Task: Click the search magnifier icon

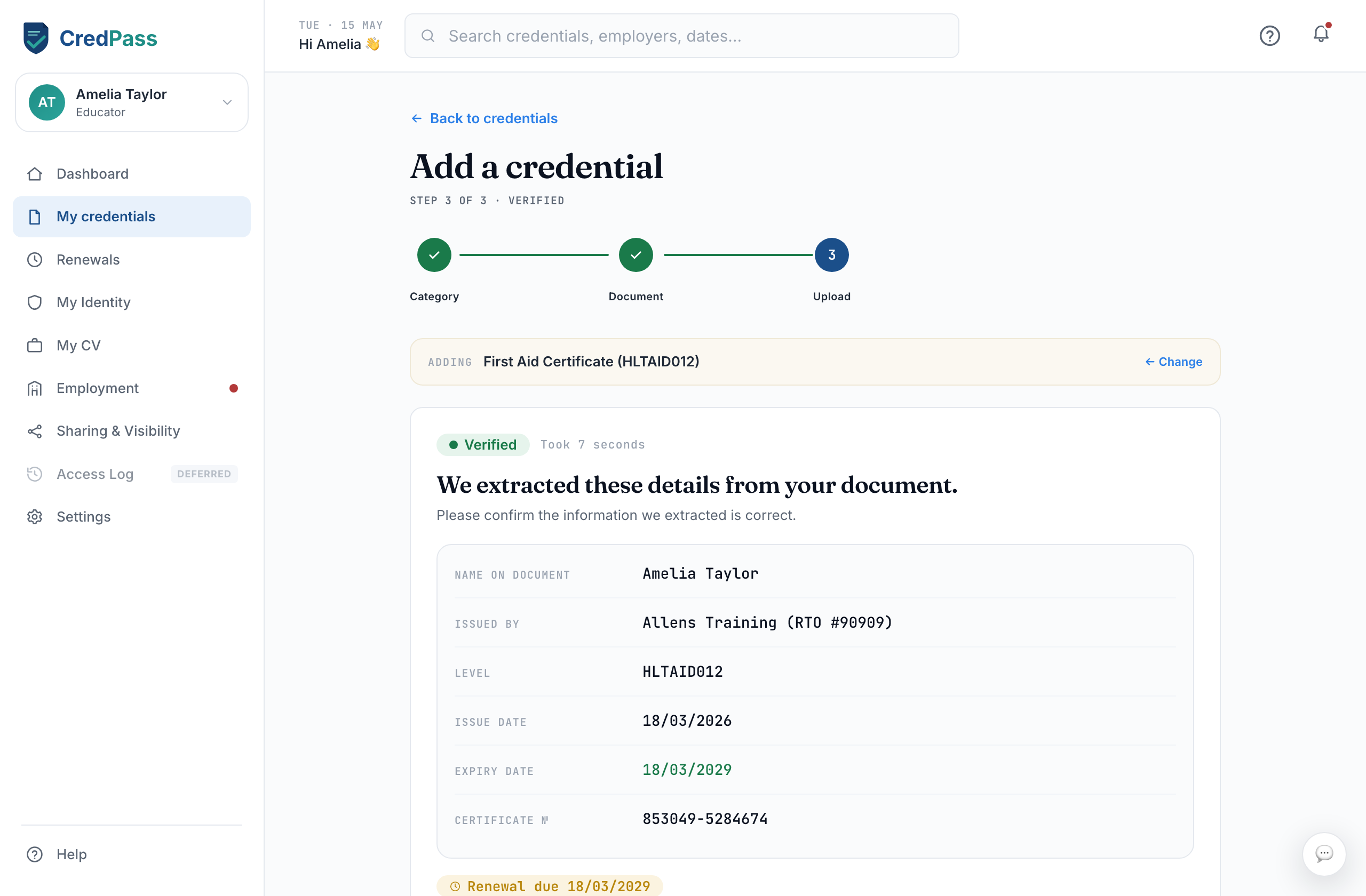Action: 427,36
